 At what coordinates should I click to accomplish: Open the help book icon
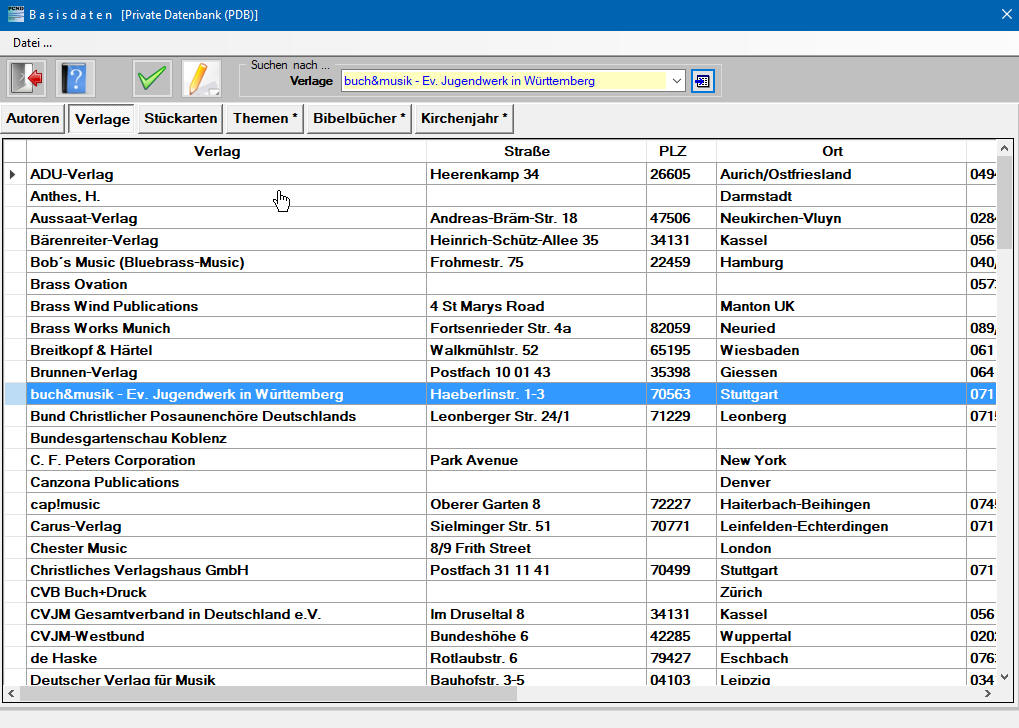(75, 79)
